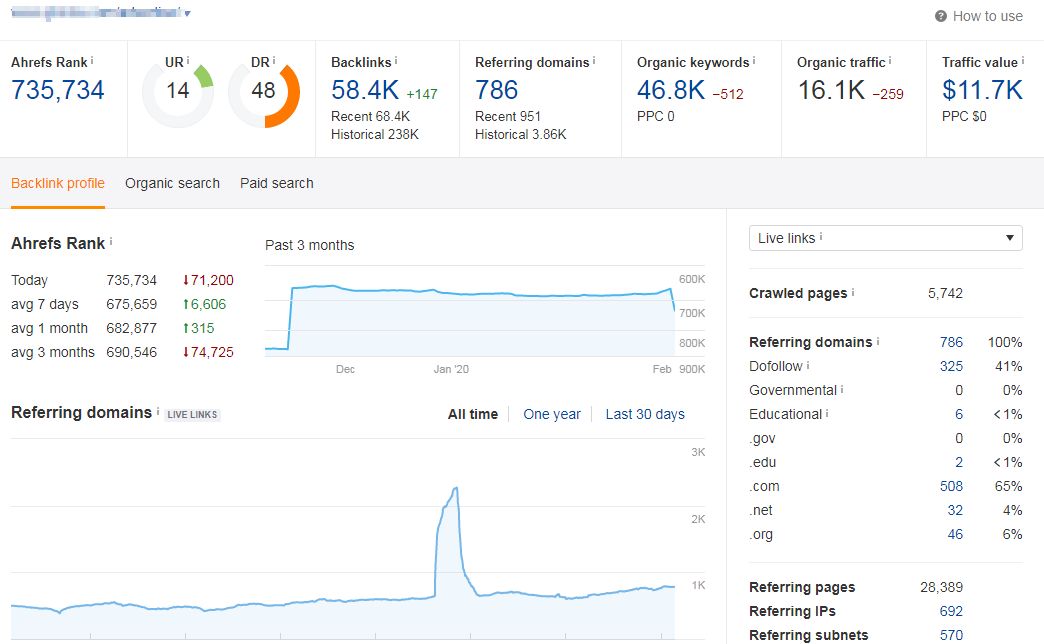
Task: Select the One year chart range
Action: tap(552, 414)
